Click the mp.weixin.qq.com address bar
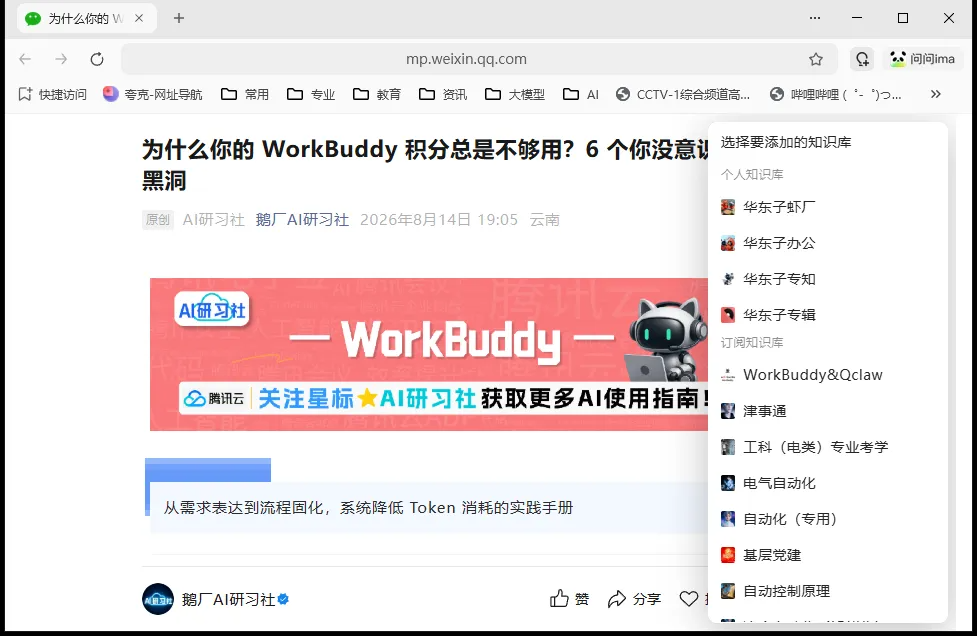Image resolution: width=977 pixels, height=636 pixels. 466,59
